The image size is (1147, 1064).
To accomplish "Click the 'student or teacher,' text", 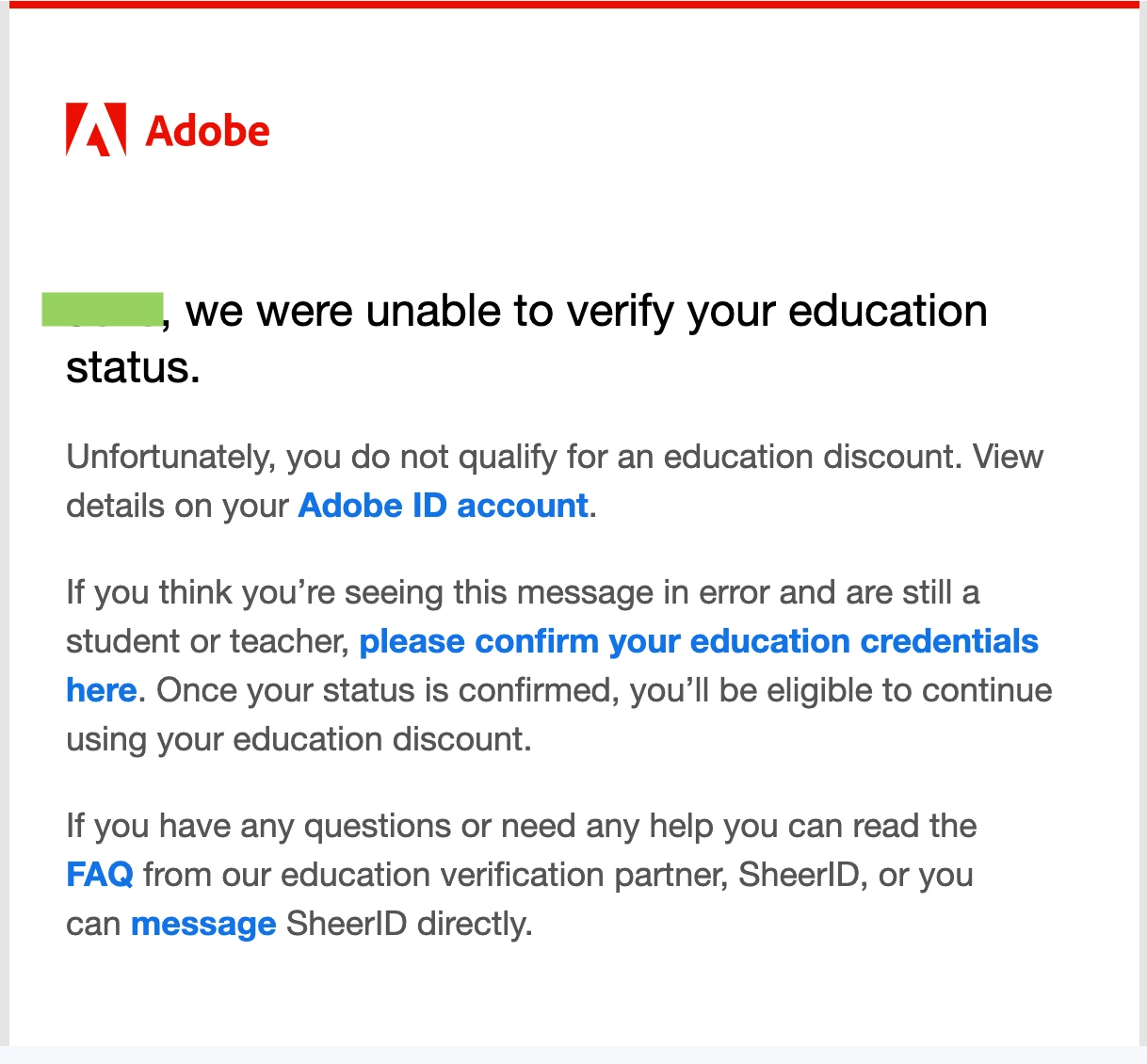I will [x=208, y=641].
